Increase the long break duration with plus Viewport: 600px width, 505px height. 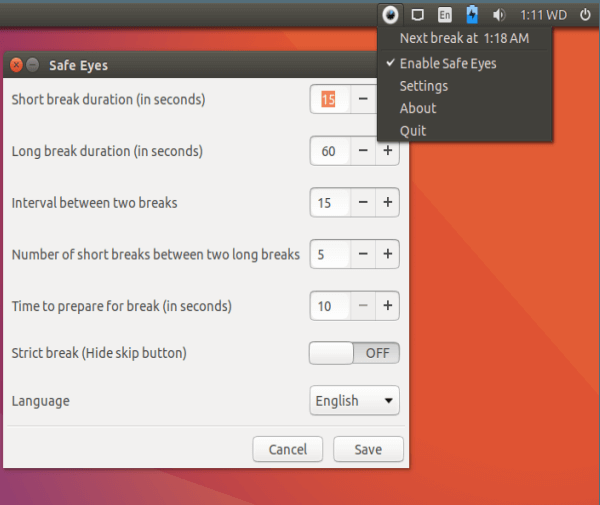click(388, 151)
